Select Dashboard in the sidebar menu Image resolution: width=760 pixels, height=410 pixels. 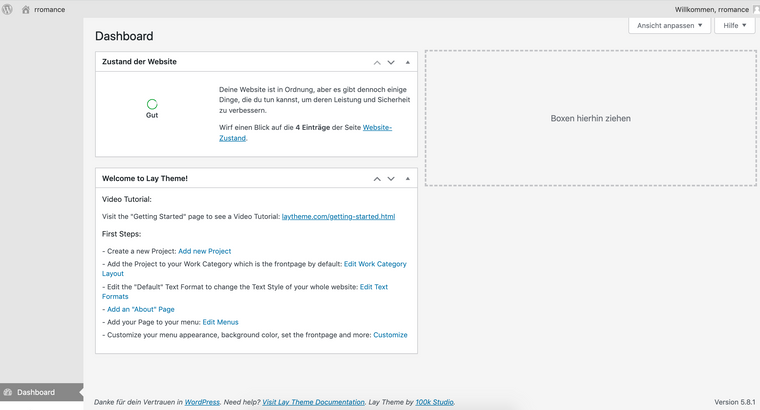pos(36,393)
